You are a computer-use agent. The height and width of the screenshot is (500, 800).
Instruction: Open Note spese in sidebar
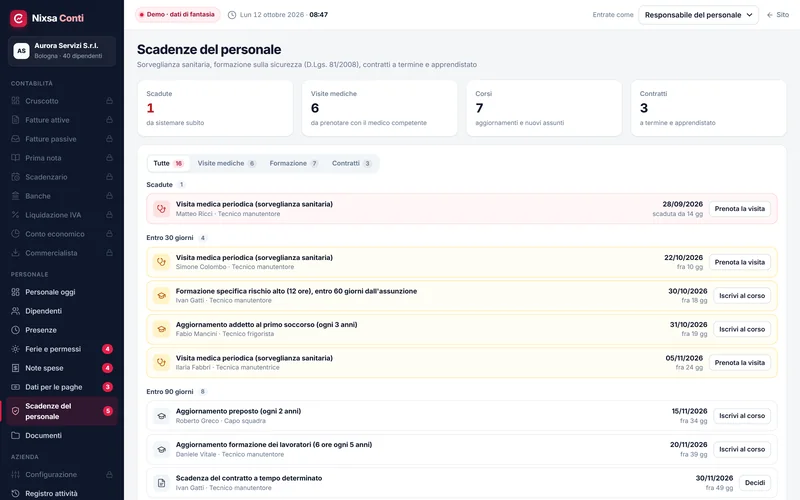tap(62, 368)
